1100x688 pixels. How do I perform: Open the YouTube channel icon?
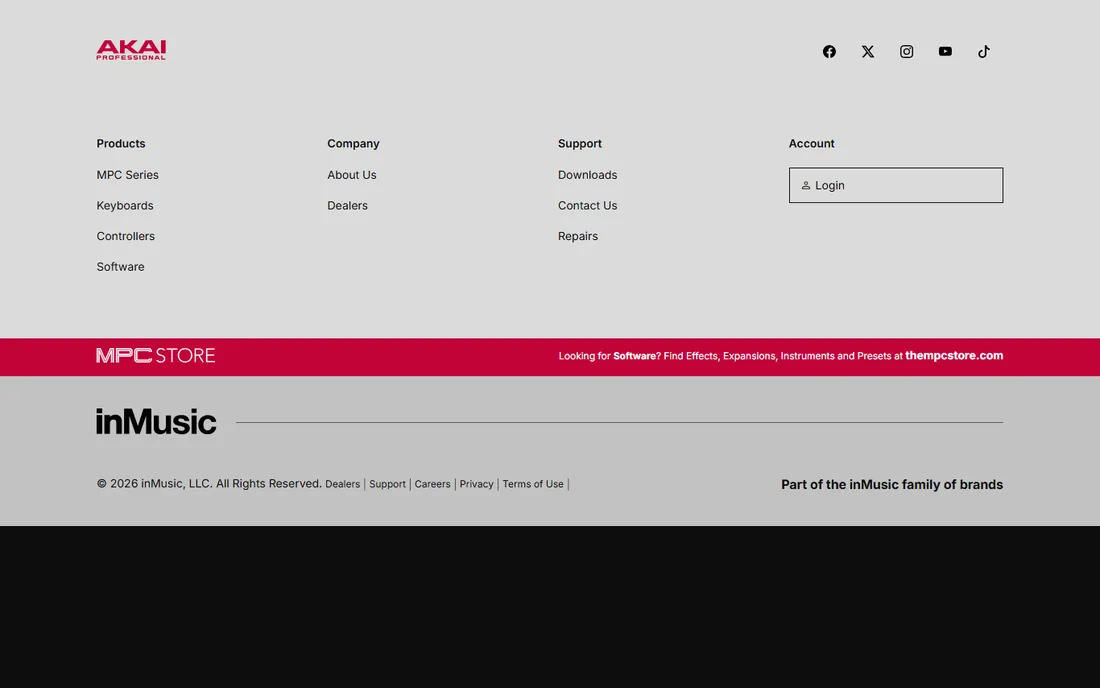pyautogui.click(x=945, y=51)
